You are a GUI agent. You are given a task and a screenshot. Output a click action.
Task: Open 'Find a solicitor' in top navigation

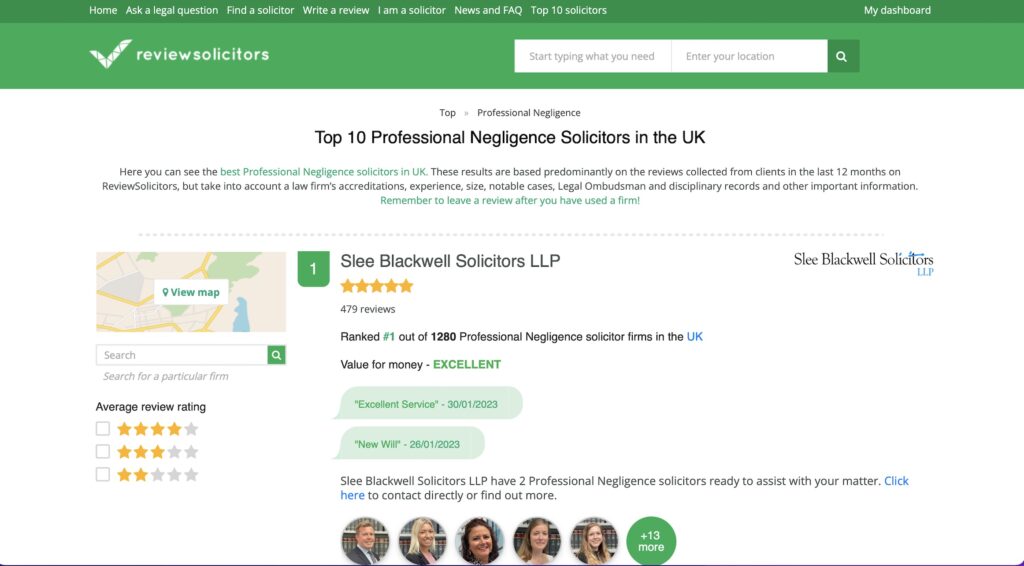[261, 10]
